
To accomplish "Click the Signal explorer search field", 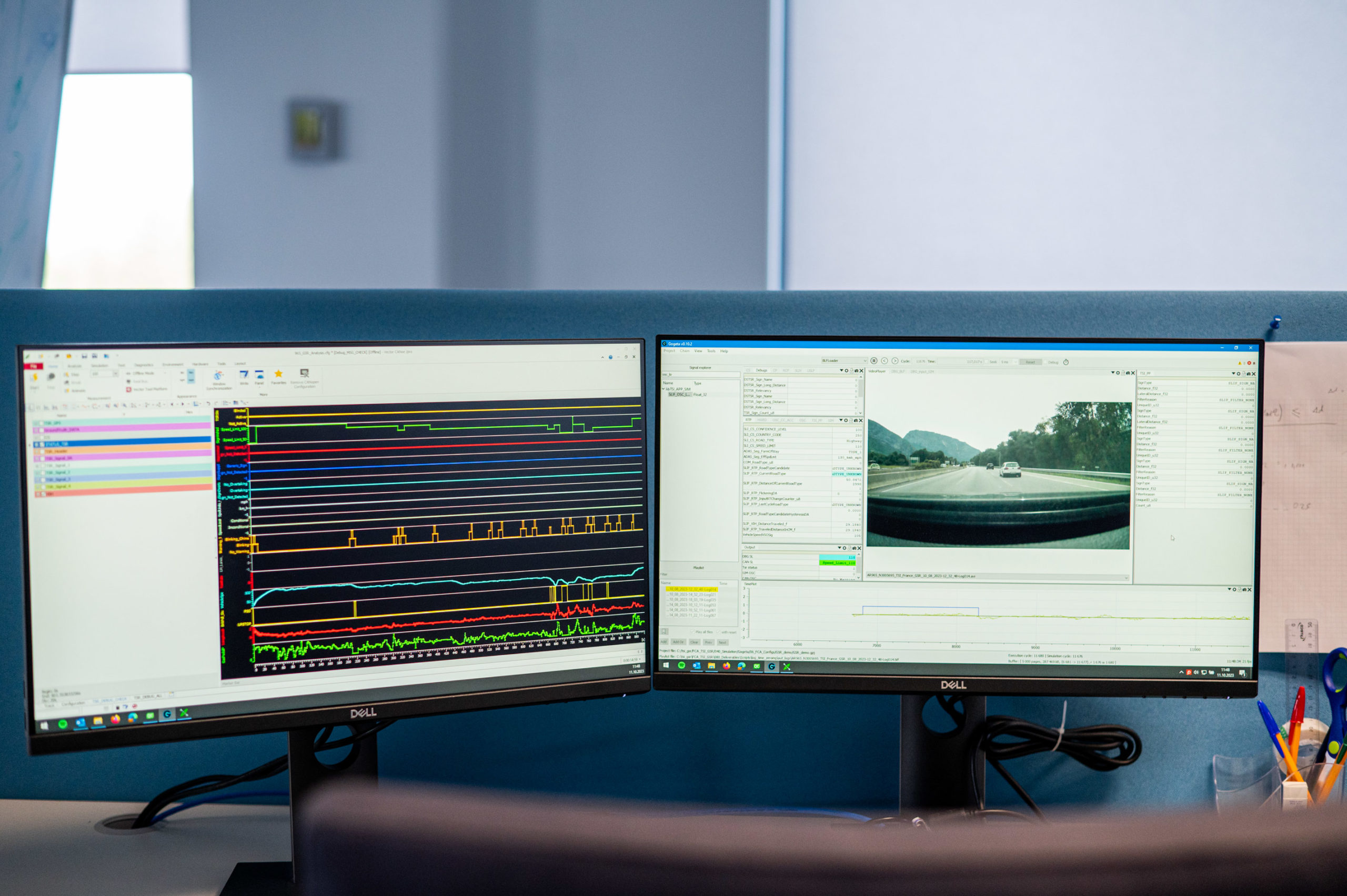I will 701,375.
